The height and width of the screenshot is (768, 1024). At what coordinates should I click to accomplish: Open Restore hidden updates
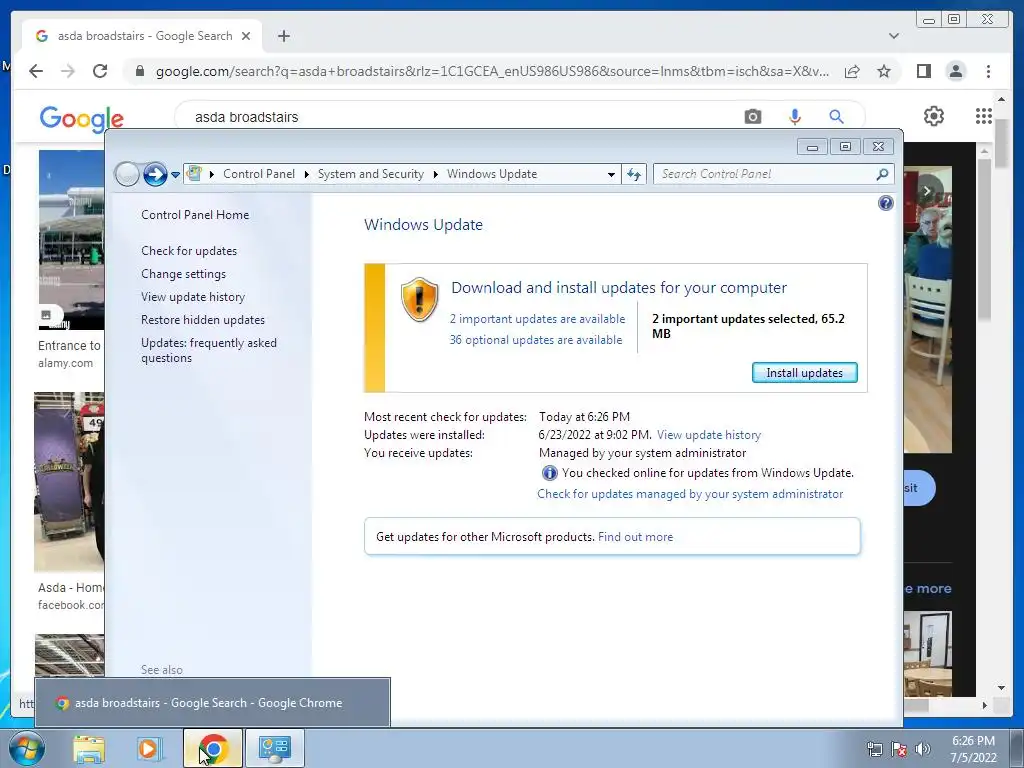click(202, 320)
